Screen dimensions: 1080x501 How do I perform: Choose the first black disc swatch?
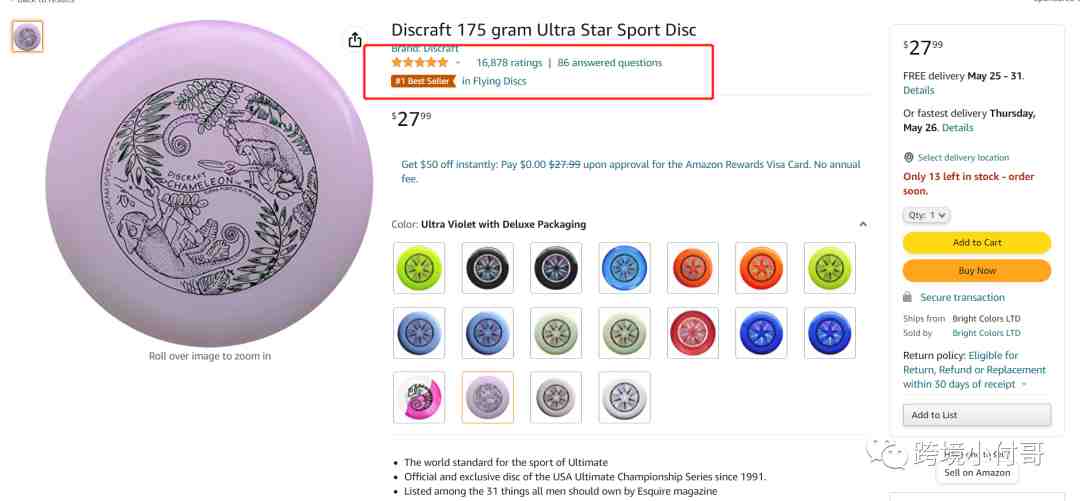(488, 268)
